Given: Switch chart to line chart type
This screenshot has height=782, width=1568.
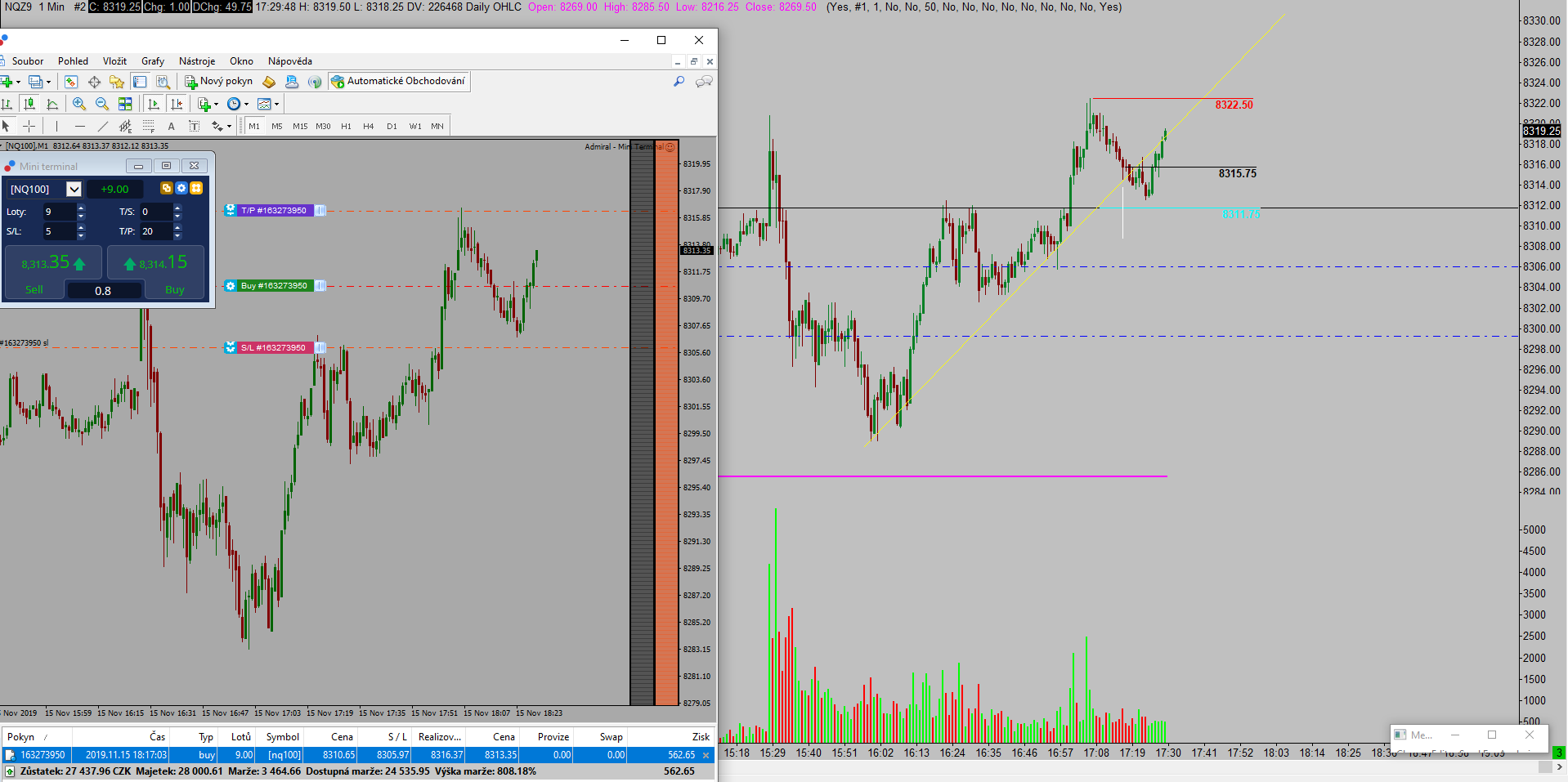Looking at the screenshot, I should click(x=52, y=104).
